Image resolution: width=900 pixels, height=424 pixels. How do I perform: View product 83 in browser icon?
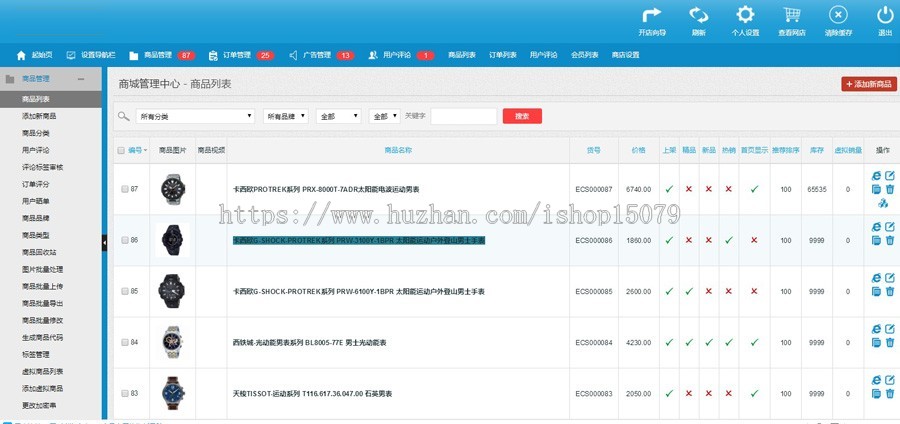coord(876,380)
